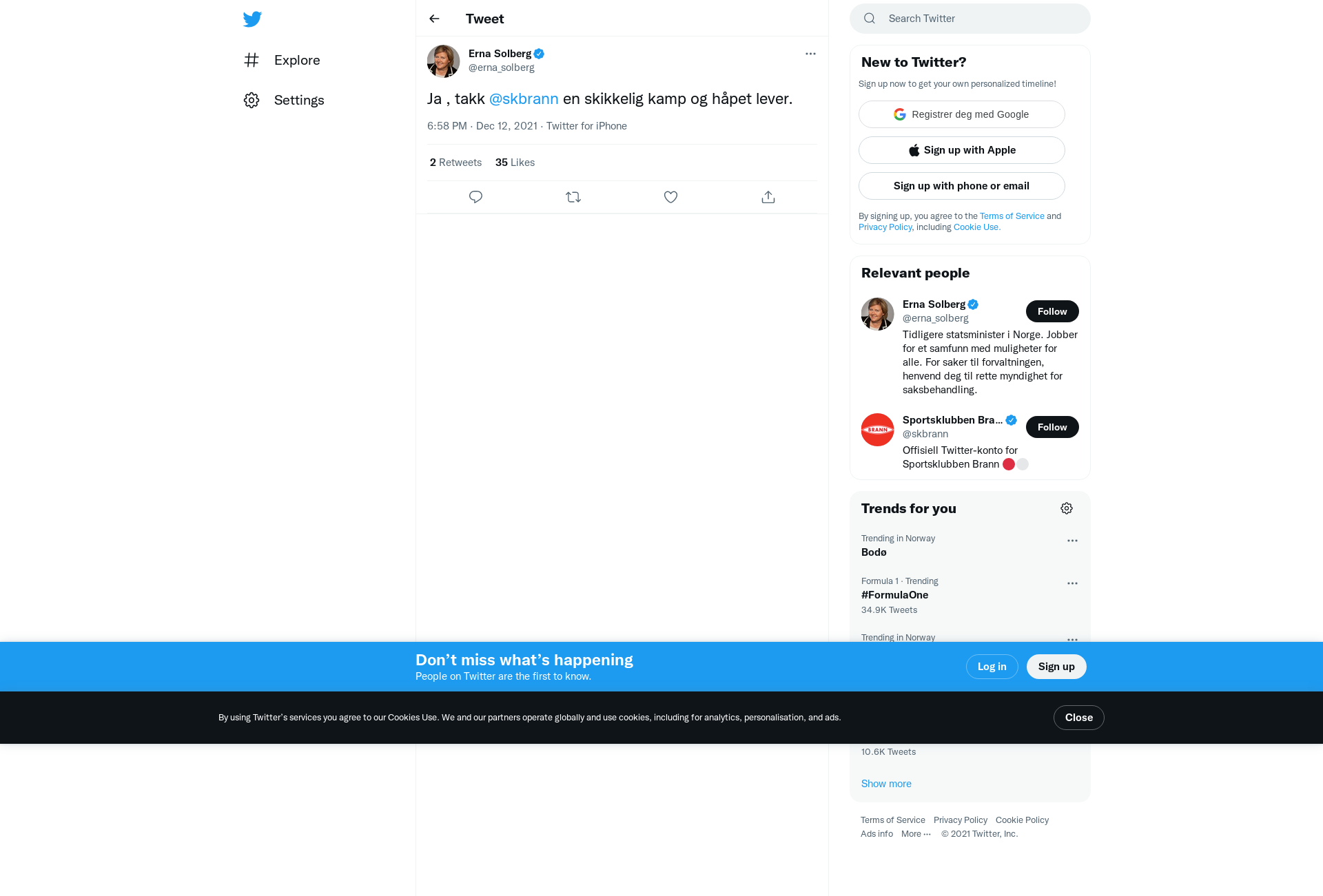This screenshot has width=1323, height=896.
Task: Open options for the #FormulaOne trend
Action: [1072, 583]
